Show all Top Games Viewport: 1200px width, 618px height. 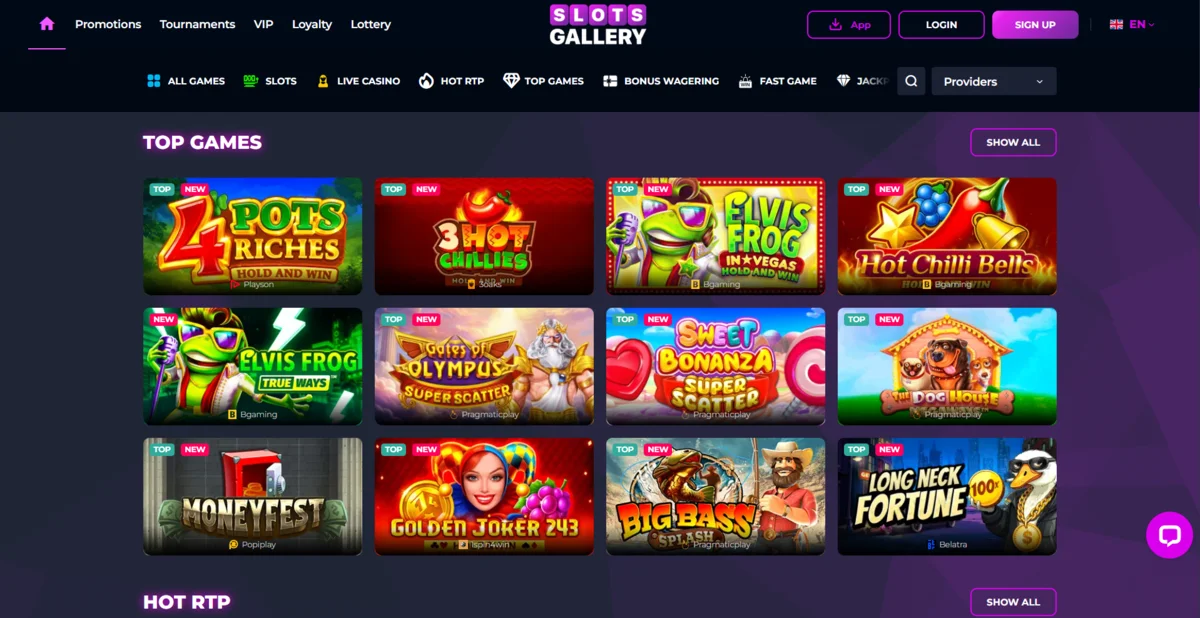(1013, 142)
